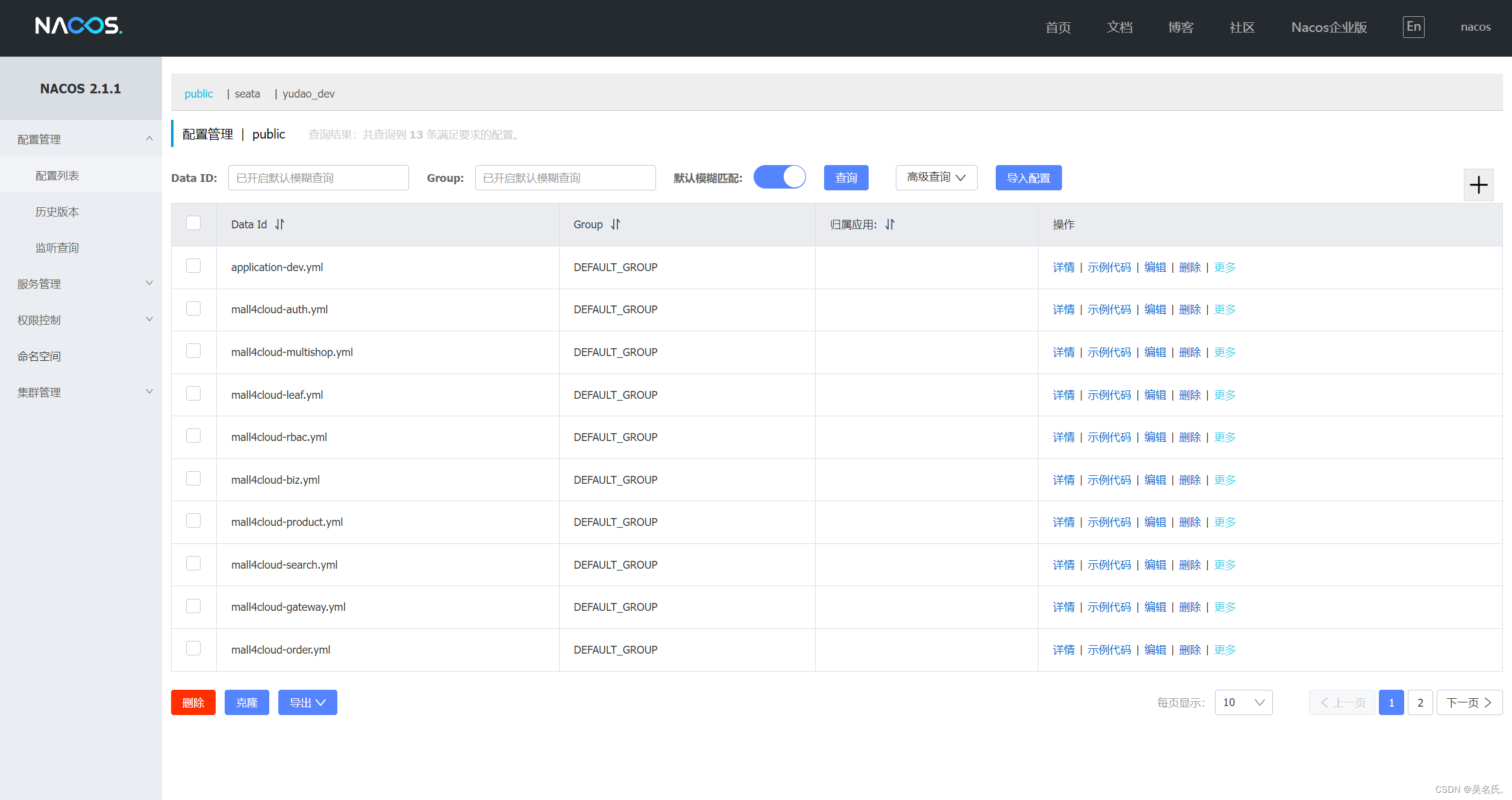Open 示例代码 for mall4cloud-multishop.yml
Viewport: 1512px width, 800px height.
(1109, 352)
